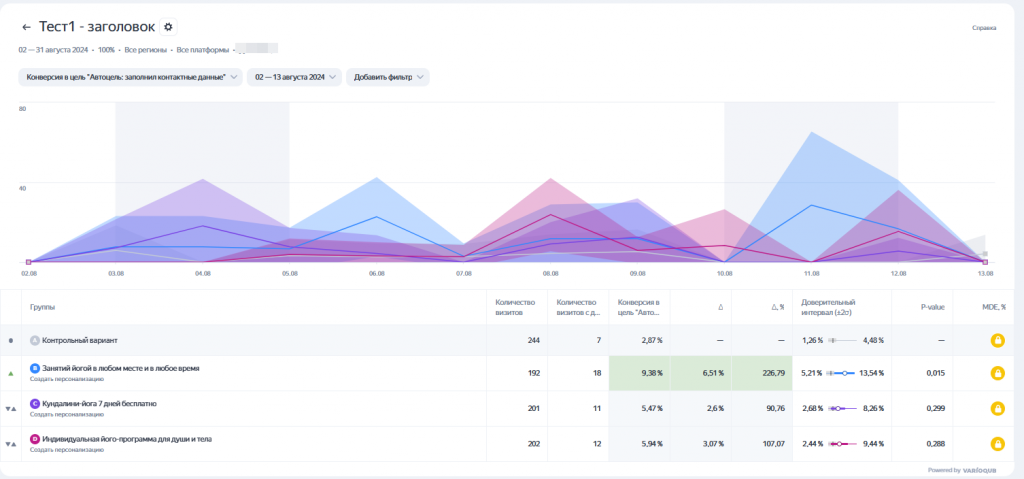Click the arrows indicator beside Индивидуальная його-программа row
The height and width of the screenshot is (479, 1024).
click(10, 444)
